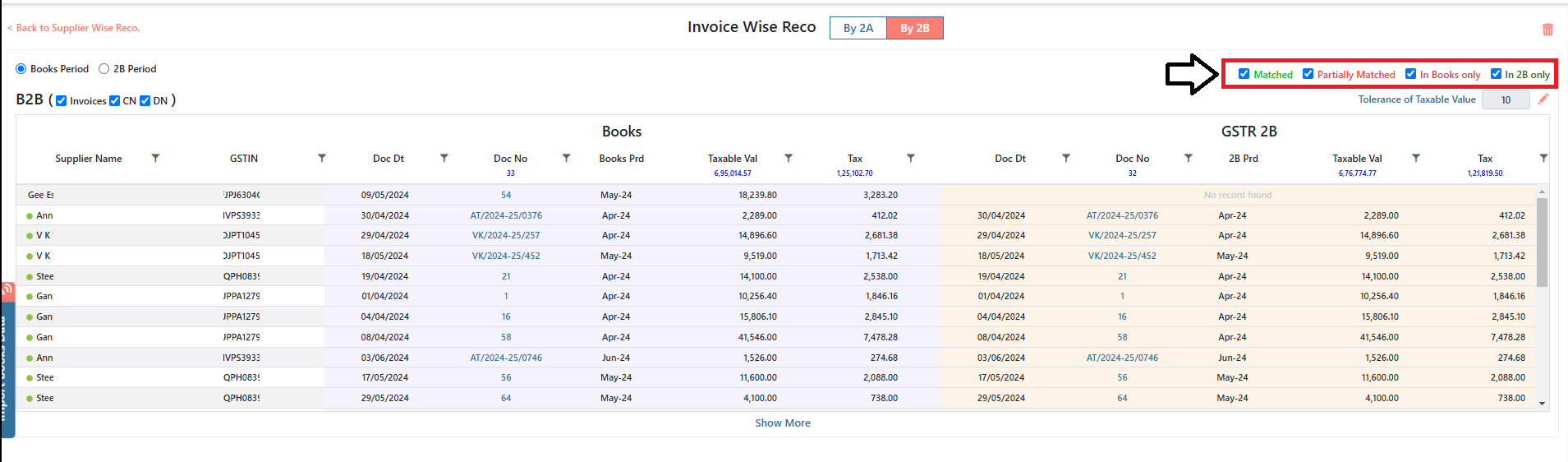The width and height of the screenshot is (1568, 462).
Task: Open filter on Supplier Name column
Action: (x=155, y=158)
